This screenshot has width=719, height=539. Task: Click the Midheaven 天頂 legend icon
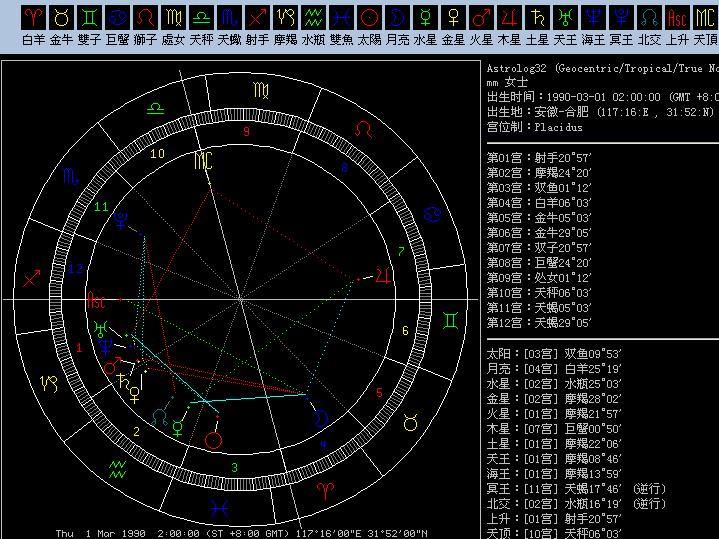[x=705, y=17]
